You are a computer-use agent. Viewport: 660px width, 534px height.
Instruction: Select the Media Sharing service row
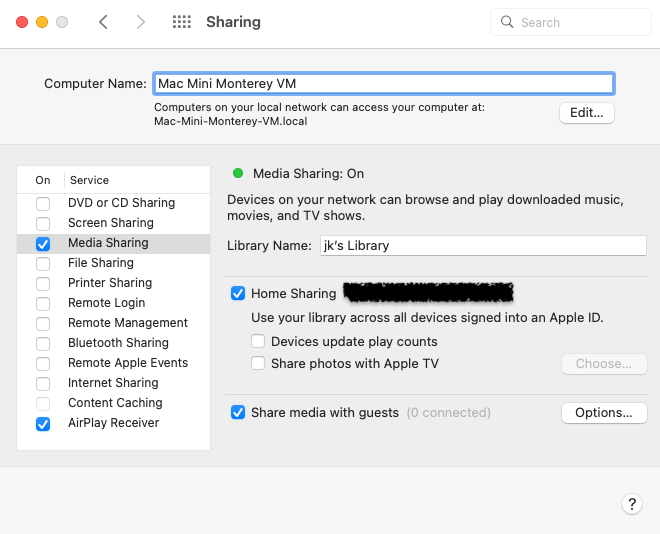pyautogui.click(x=114, y=243)
